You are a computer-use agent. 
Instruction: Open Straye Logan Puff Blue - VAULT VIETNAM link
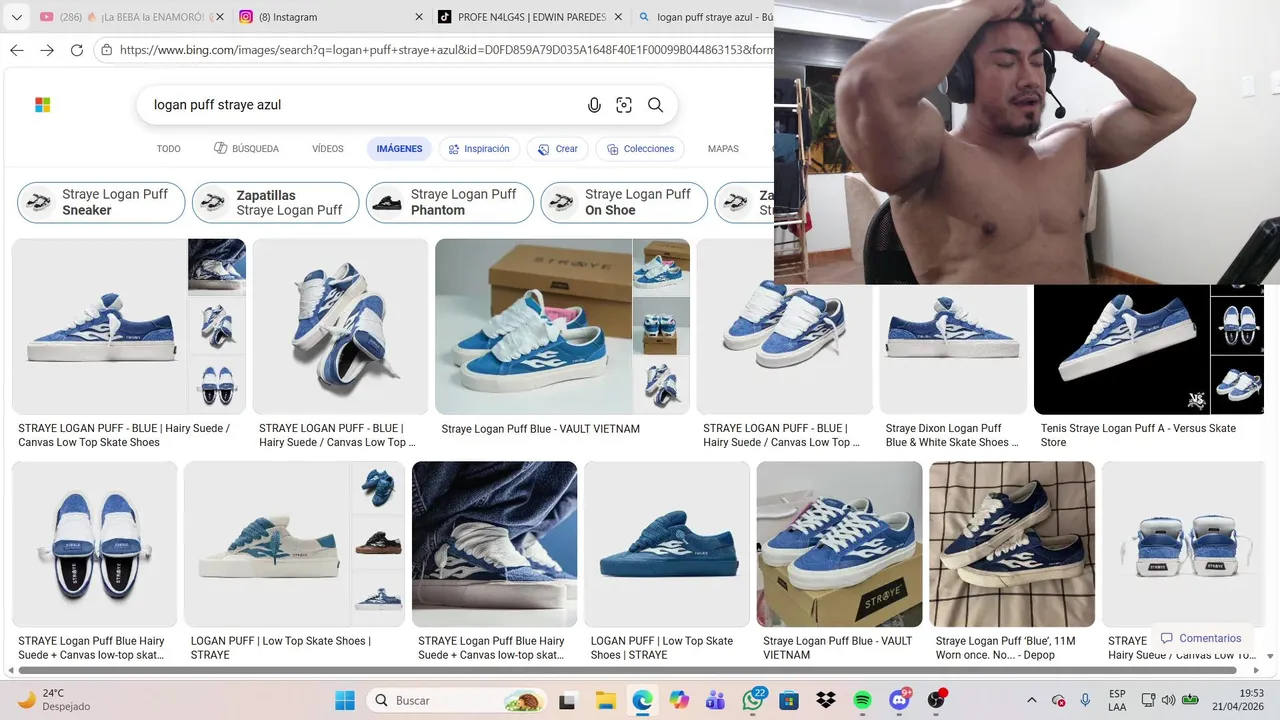(541, 429)
